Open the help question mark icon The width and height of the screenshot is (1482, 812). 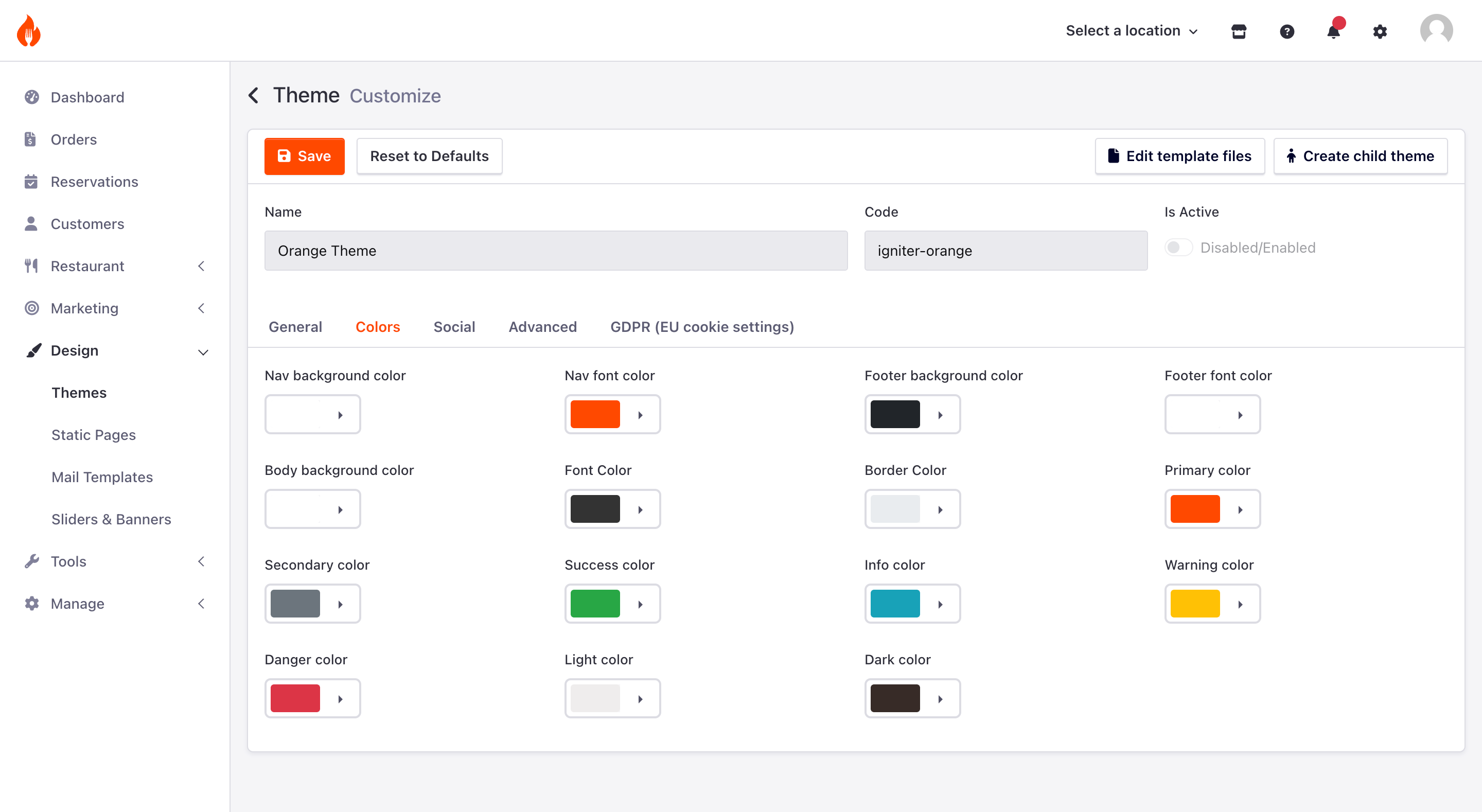pyautogui.click(x=1286, y=31)
